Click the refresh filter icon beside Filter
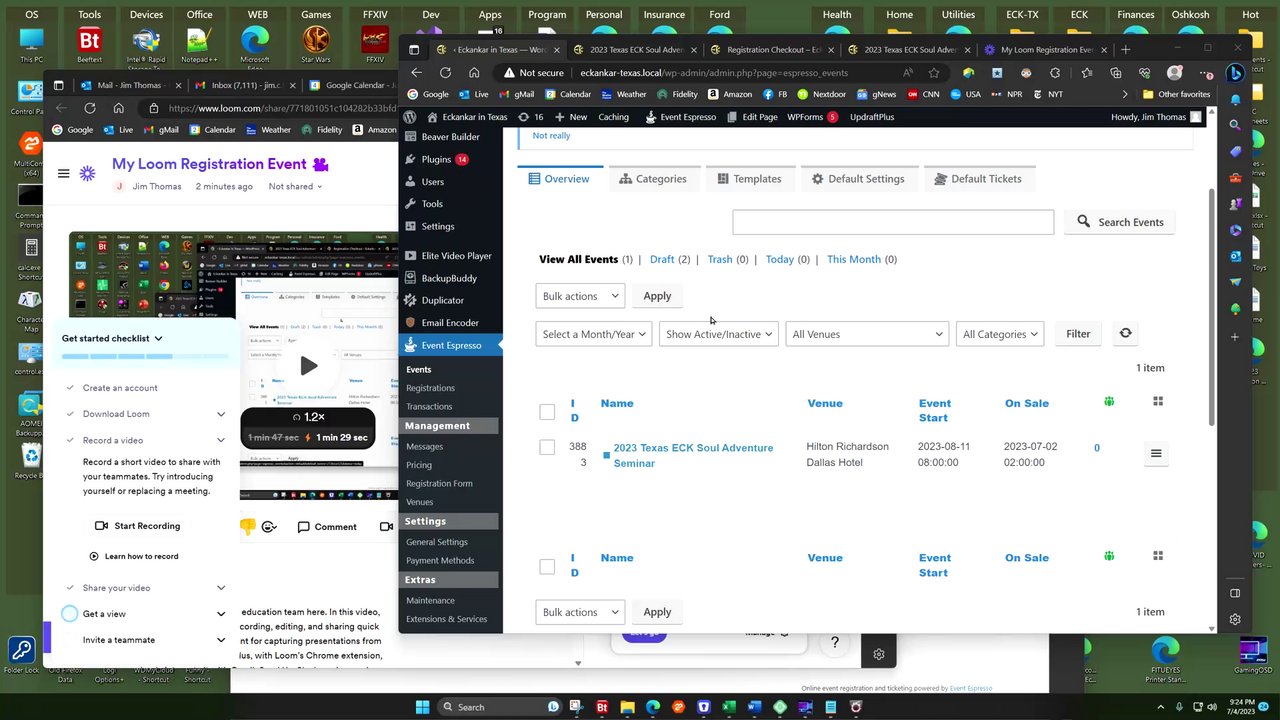The height and width of the screenshot is (720, 1280). coord(1125,333)
